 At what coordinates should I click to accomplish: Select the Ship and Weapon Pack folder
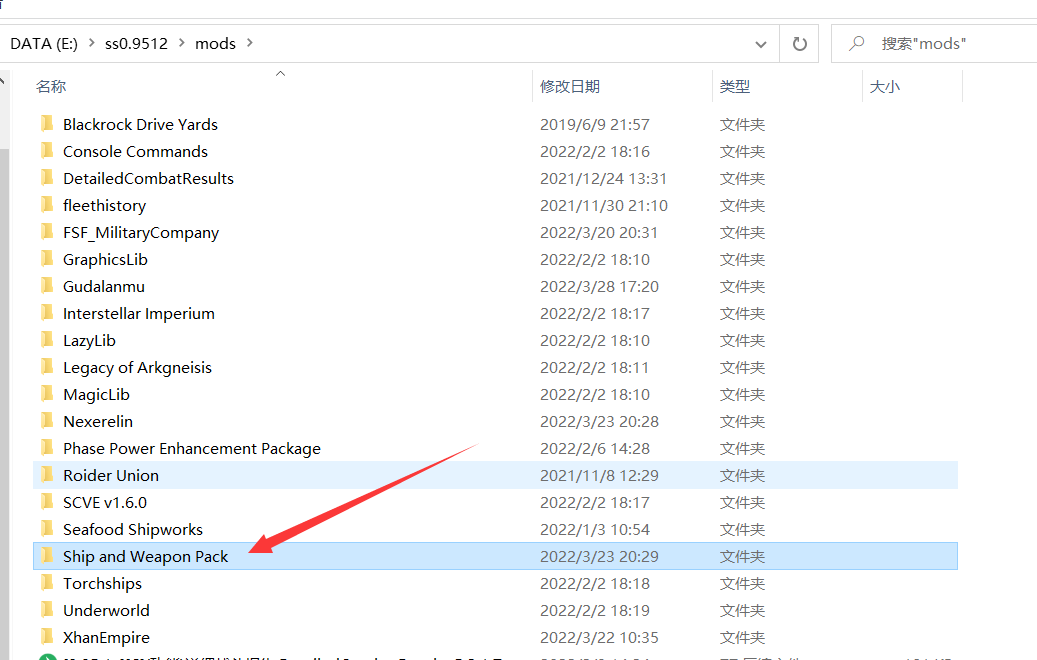pyautogui.click(x=146, y=556)
